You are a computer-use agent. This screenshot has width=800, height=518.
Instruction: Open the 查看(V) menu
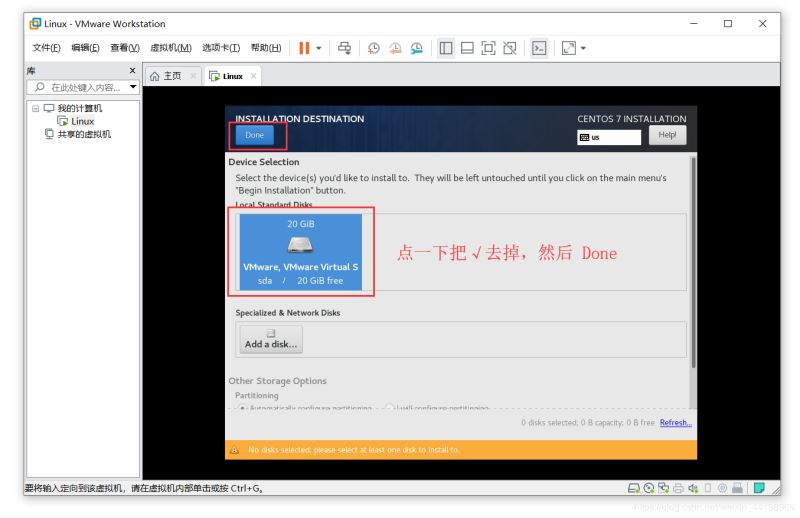125,47
